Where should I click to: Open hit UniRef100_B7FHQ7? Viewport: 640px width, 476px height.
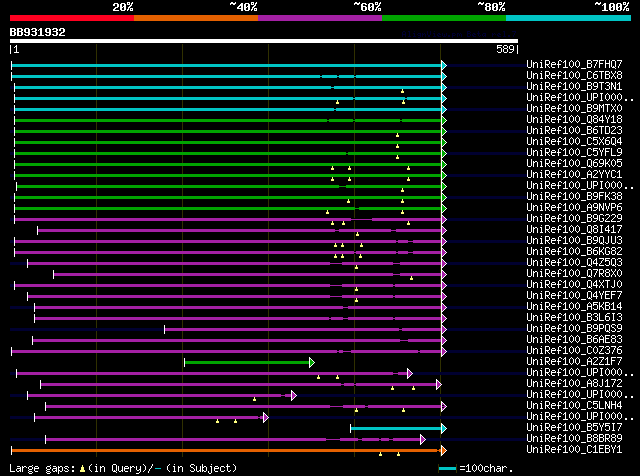574,64
